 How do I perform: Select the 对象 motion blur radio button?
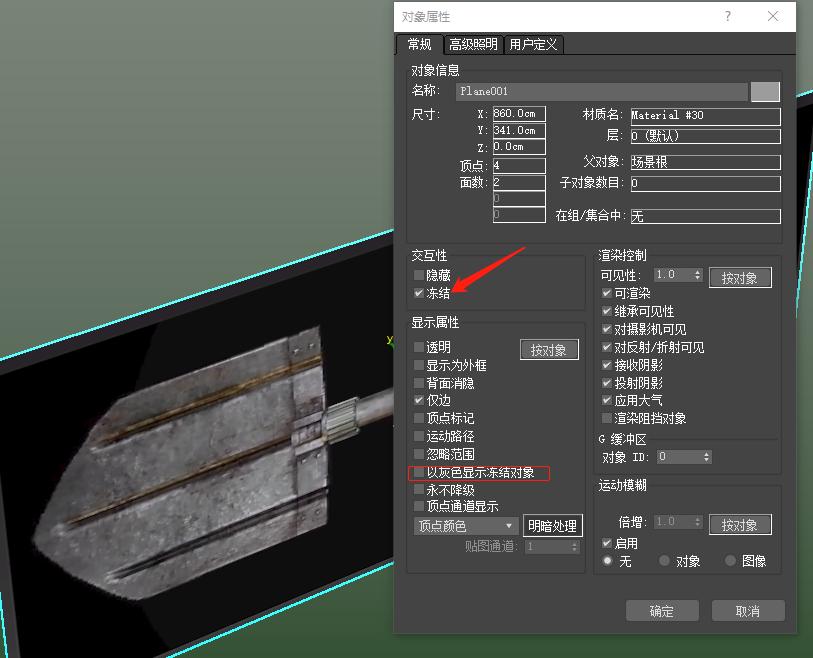[664, 561]
